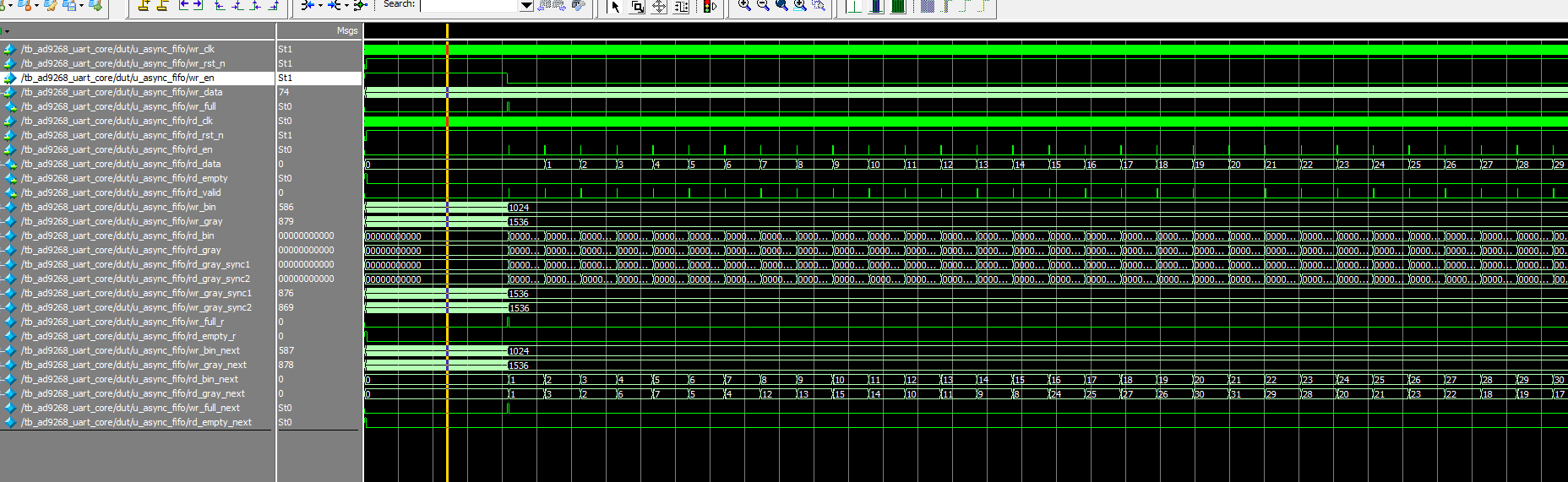Click the 1024 value on wr_bin waveform
Viewport: 1568px width, 482px height.
tap(520, 208)
